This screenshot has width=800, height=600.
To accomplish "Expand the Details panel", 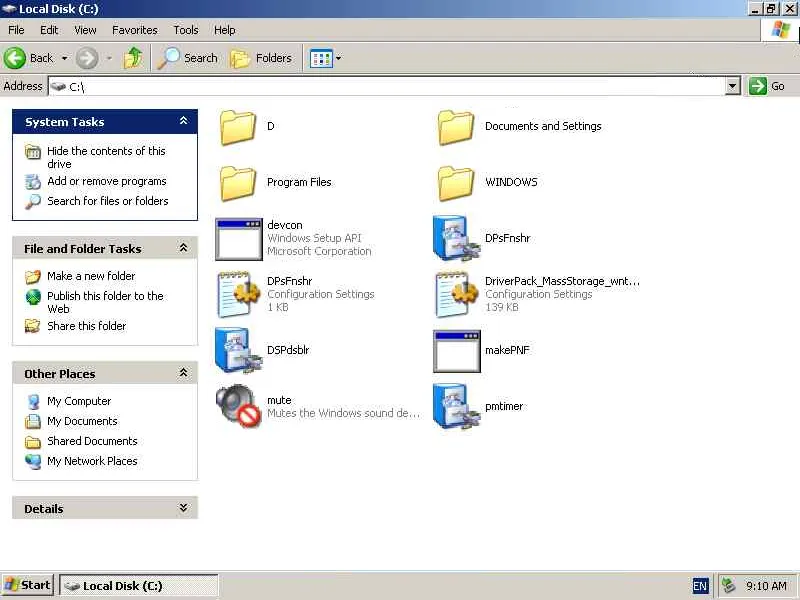I will click(x=184, y=508).
